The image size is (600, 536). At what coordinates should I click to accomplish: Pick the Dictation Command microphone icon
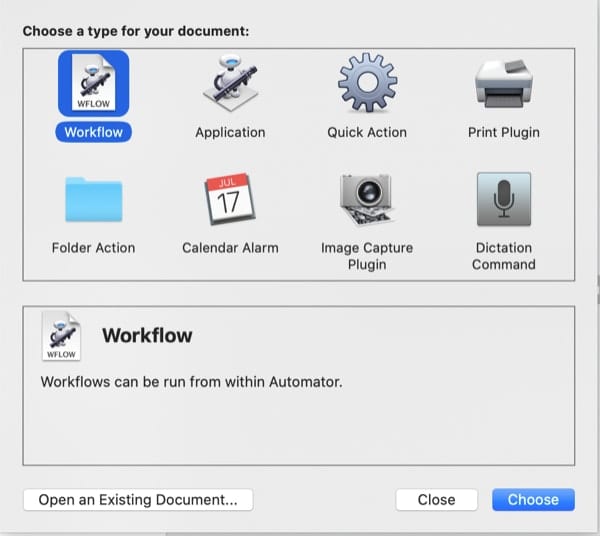click(504, 201)
